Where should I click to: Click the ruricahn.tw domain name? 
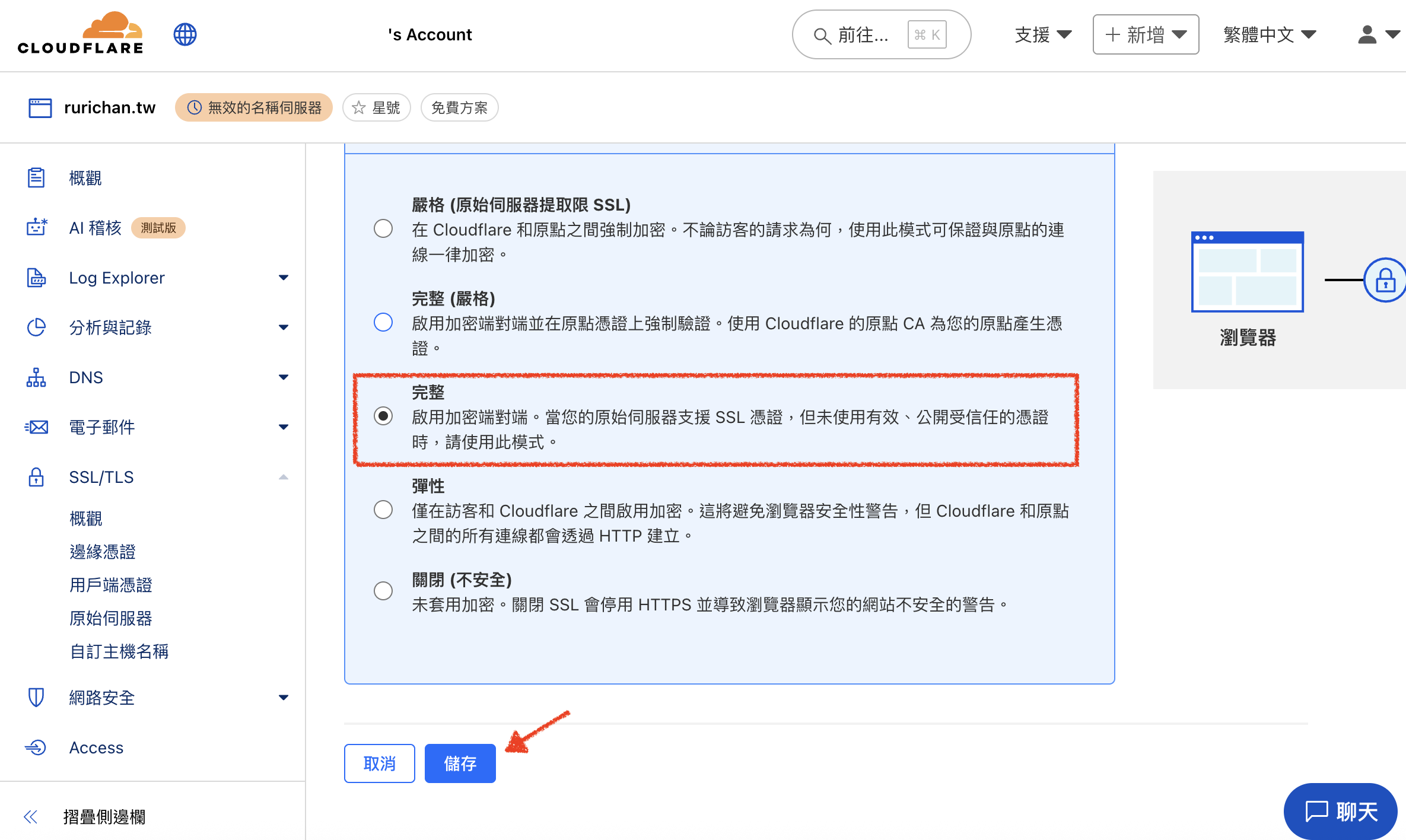tap(110, 107)
